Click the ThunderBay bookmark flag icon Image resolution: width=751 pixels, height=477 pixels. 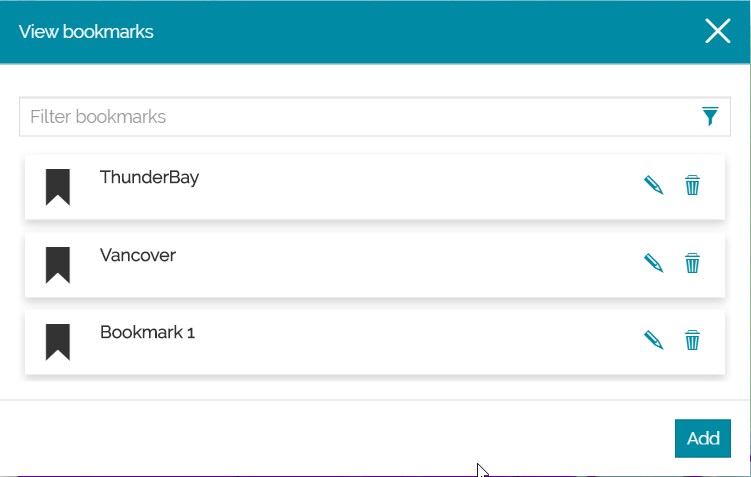58,187
